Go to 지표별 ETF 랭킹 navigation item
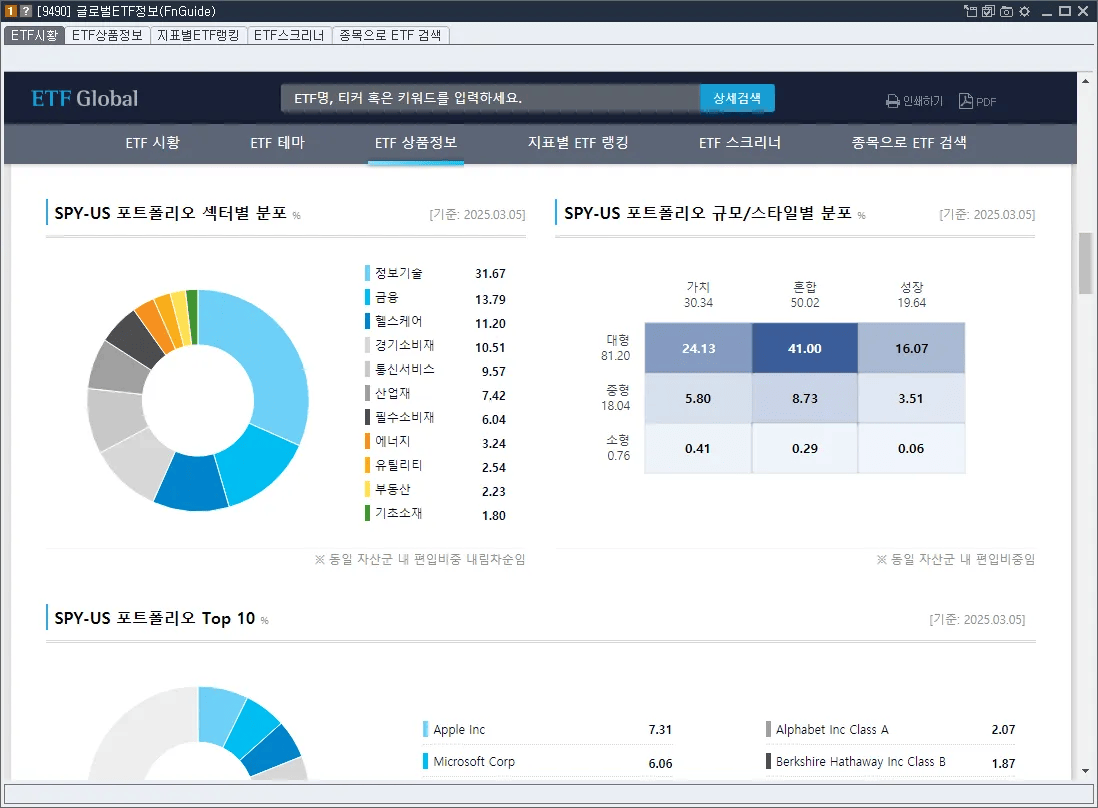Viewport: 1098px width, 808px height. tap(578, 143)
